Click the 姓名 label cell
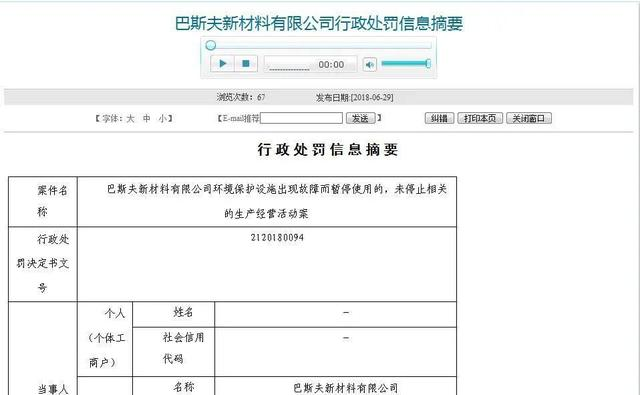Screen dimensions: 640x395 tap(174, 314)
